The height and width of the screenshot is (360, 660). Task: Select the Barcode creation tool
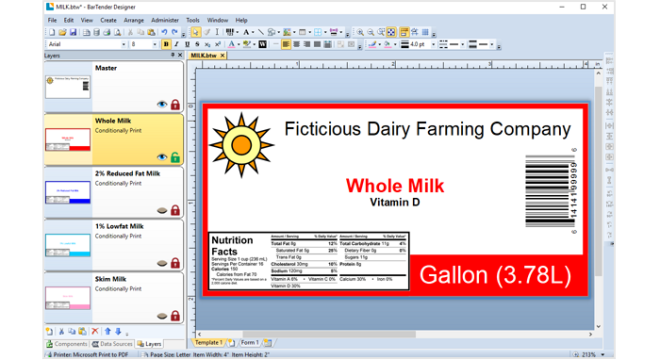(230, 32)
